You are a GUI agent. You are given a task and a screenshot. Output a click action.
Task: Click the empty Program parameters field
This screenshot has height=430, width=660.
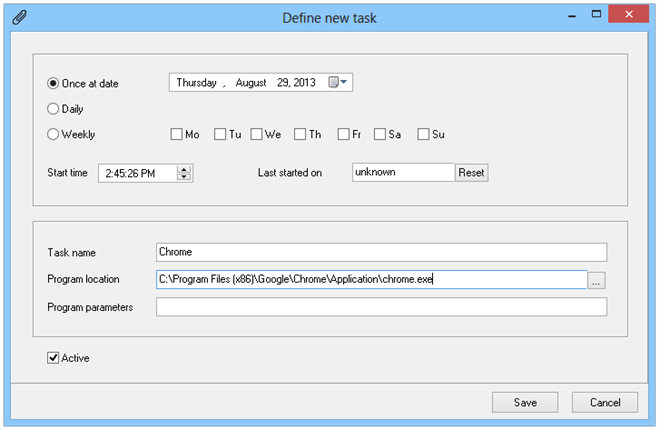[381, 307]
